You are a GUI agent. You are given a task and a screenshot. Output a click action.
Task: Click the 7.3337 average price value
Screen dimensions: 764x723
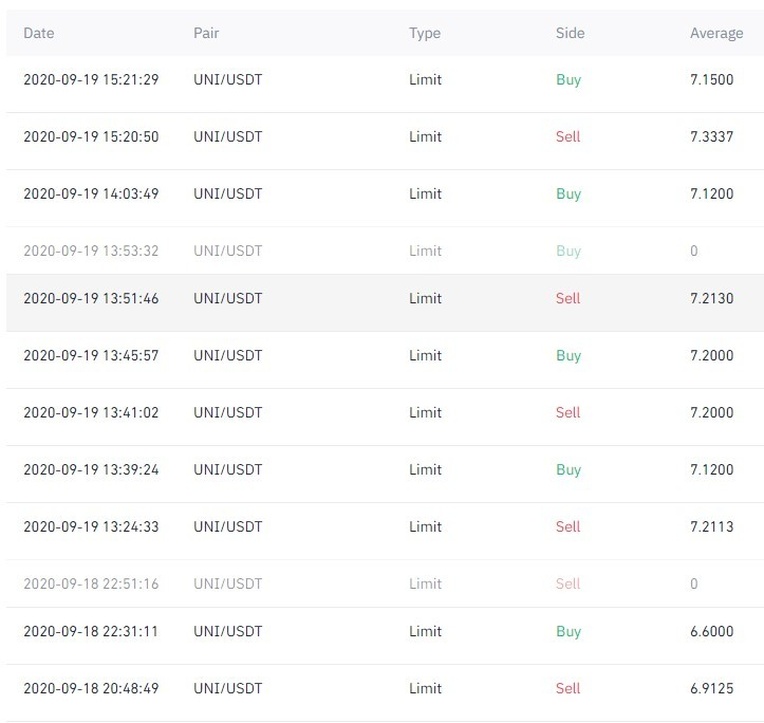[711, 137]
